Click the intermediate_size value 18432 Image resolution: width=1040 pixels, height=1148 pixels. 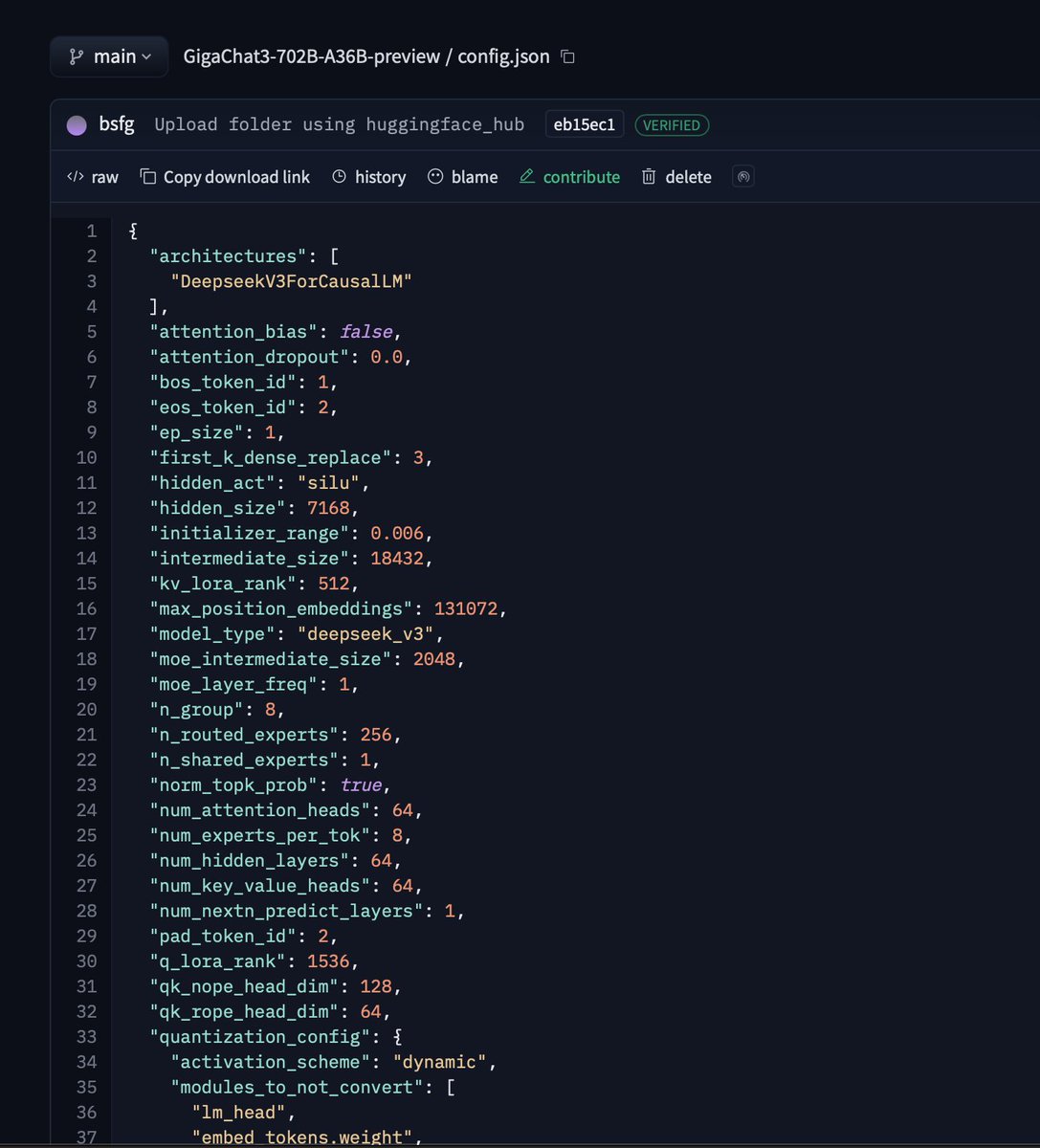pos(397,558)
